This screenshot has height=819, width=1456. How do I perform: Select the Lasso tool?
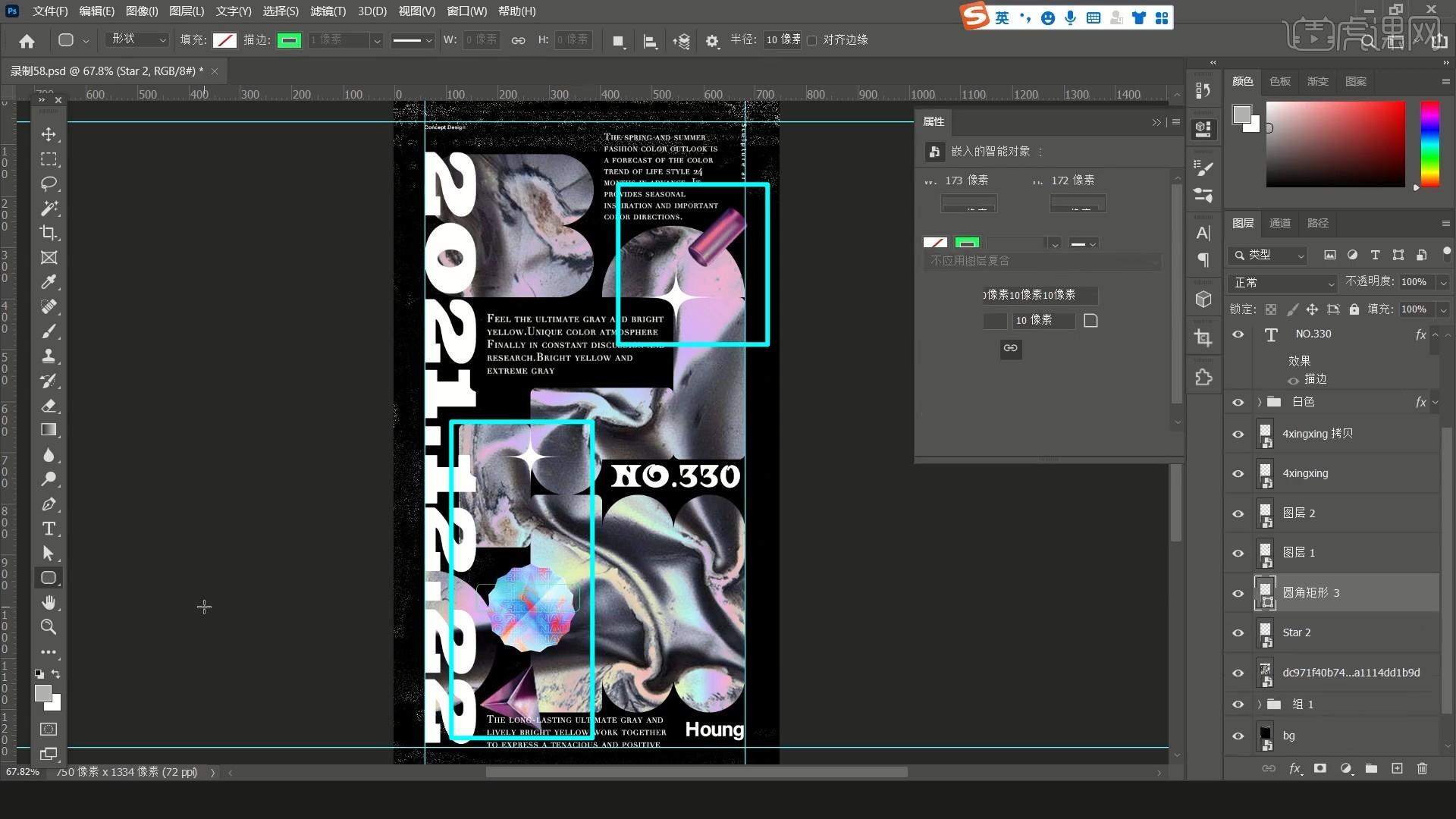pos(49,184)
